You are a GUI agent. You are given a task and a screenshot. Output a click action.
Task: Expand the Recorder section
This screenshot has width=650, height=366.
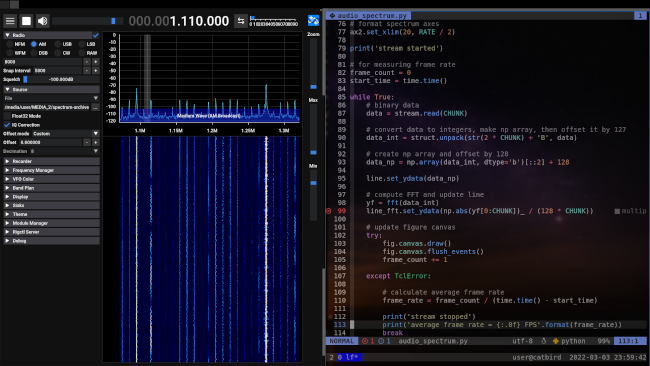[52, 161]
